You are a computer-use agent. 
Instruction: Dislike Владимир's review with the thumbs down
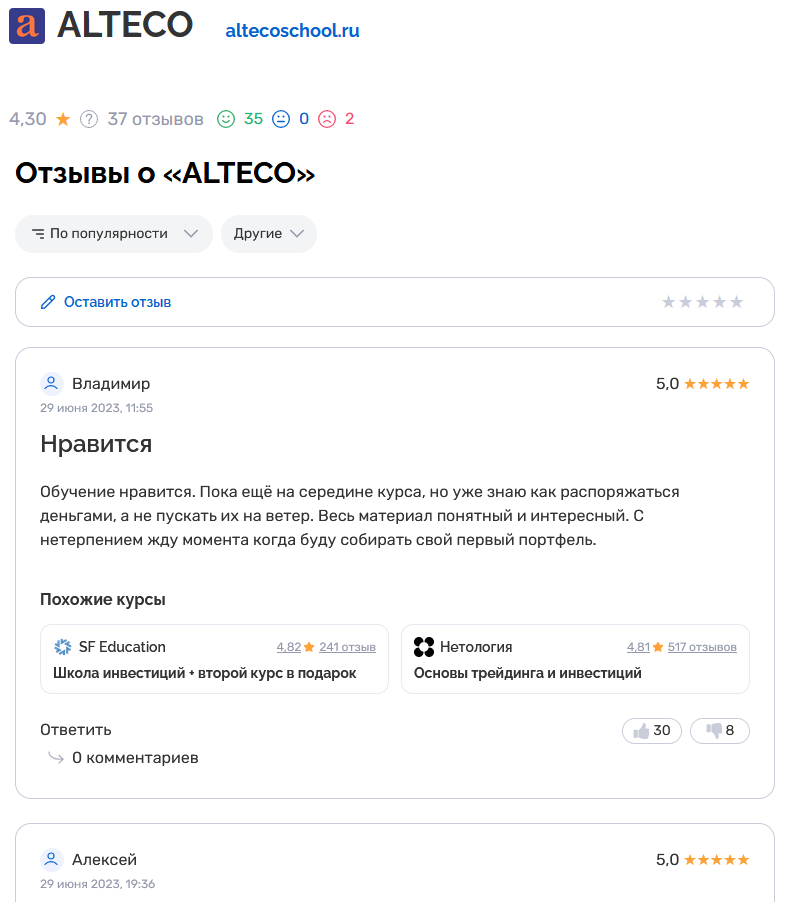click(x=719, y=731)
